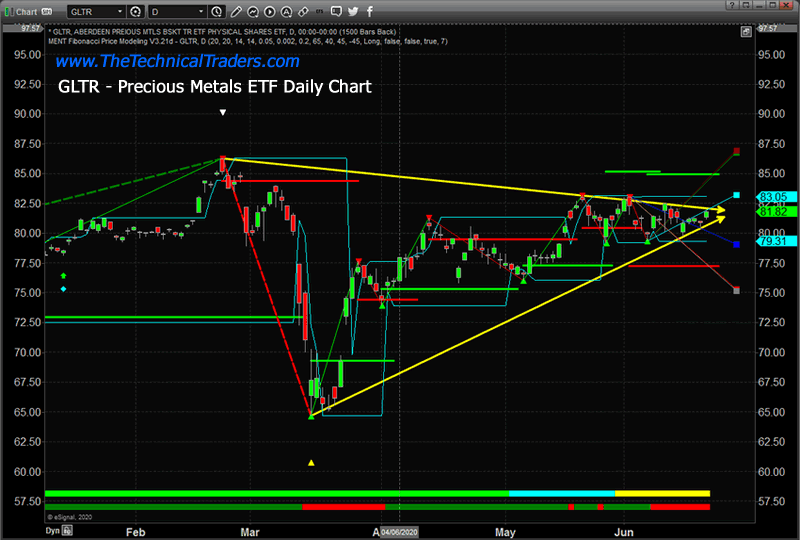Viewport: 800px width, 540px height.
Task: Click the cyan diamond marker left of chart
Action: click(x=63, y=289)
